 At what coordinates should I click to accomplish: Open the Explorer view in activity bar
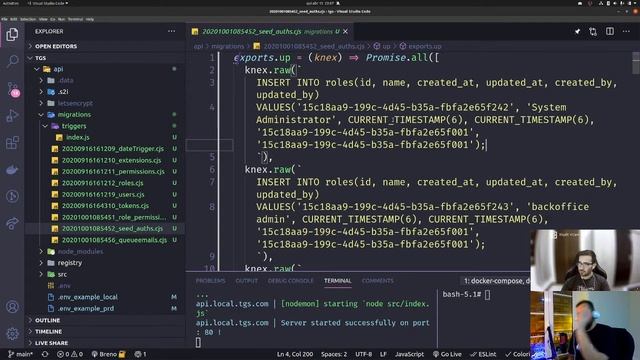pos(12,34)
